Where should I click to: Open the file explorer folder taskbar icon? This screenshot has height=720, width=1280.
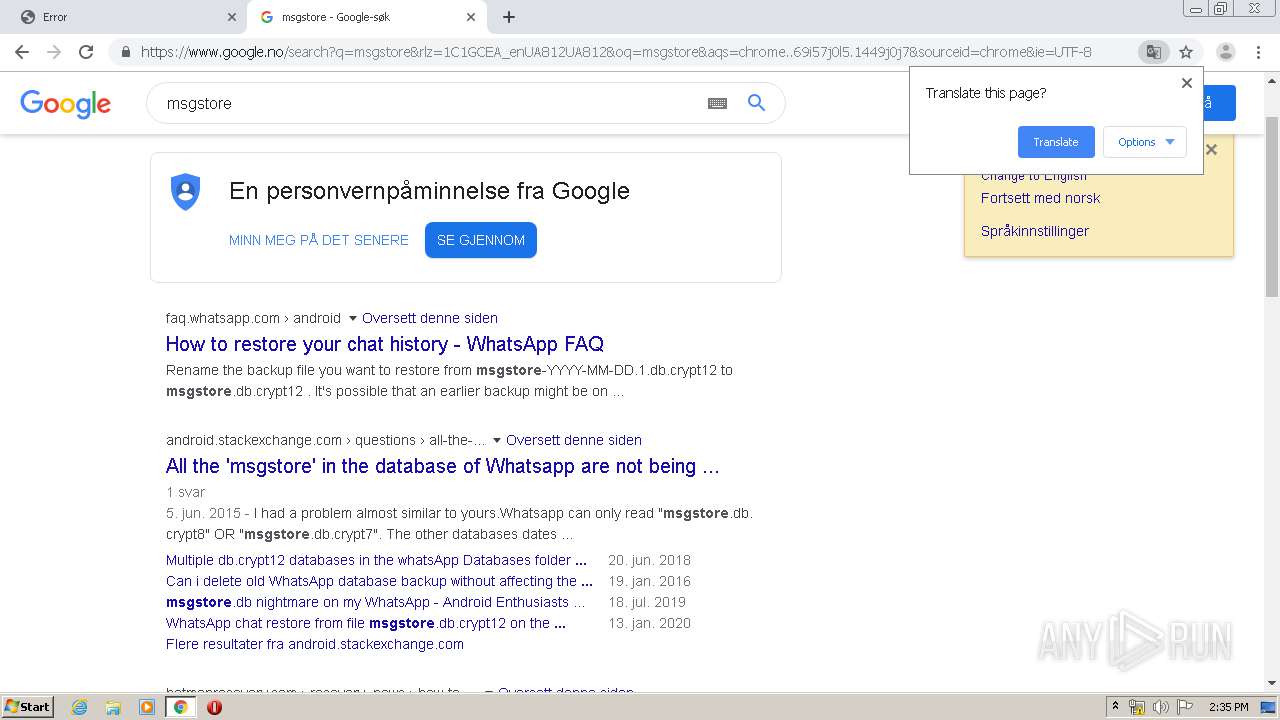(x=113, y=707)
